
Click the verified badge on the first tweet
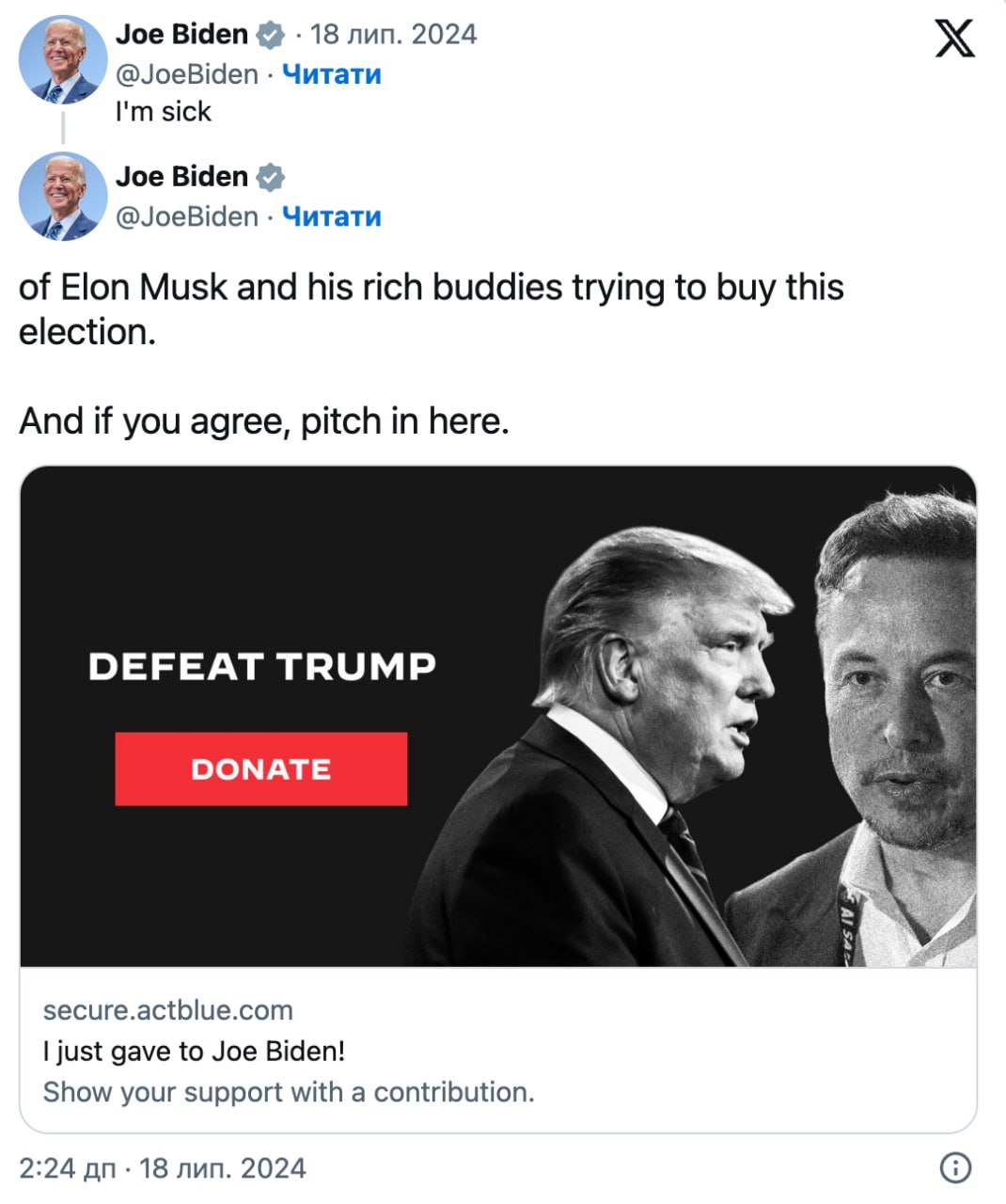point(271,35)
